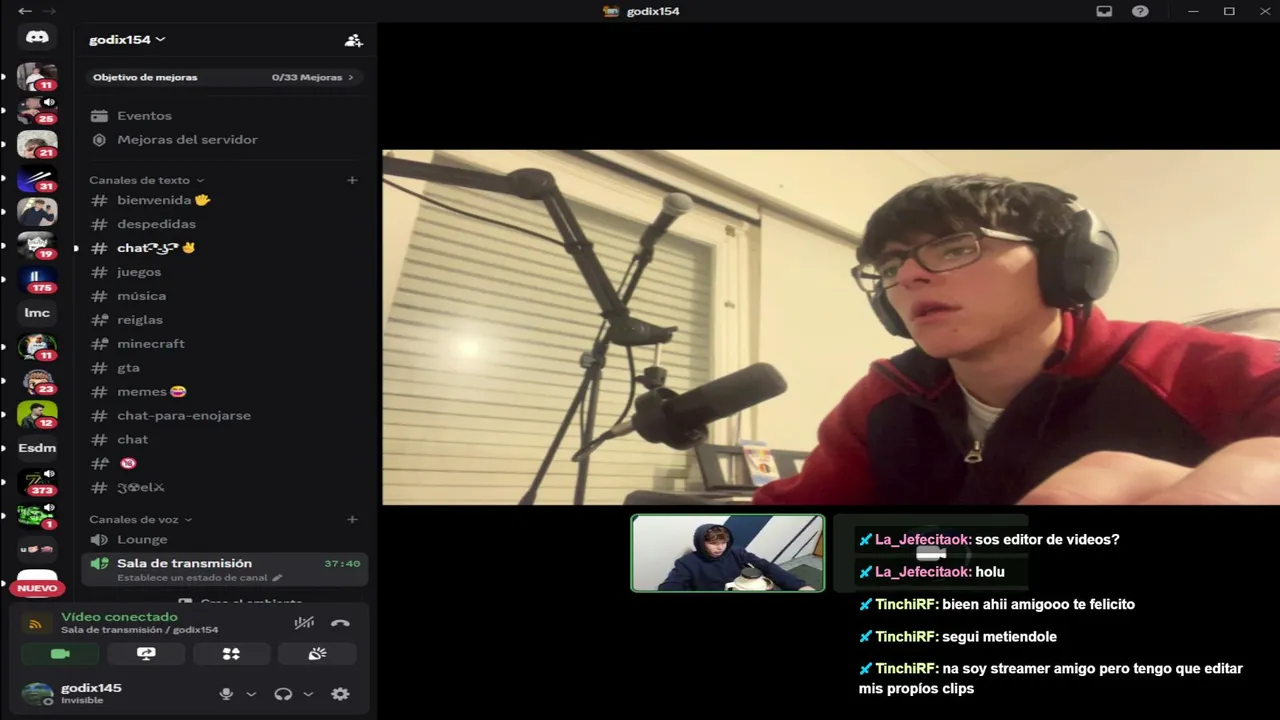
Task: Disconnect from the voice call
Action: click(340, 623)
